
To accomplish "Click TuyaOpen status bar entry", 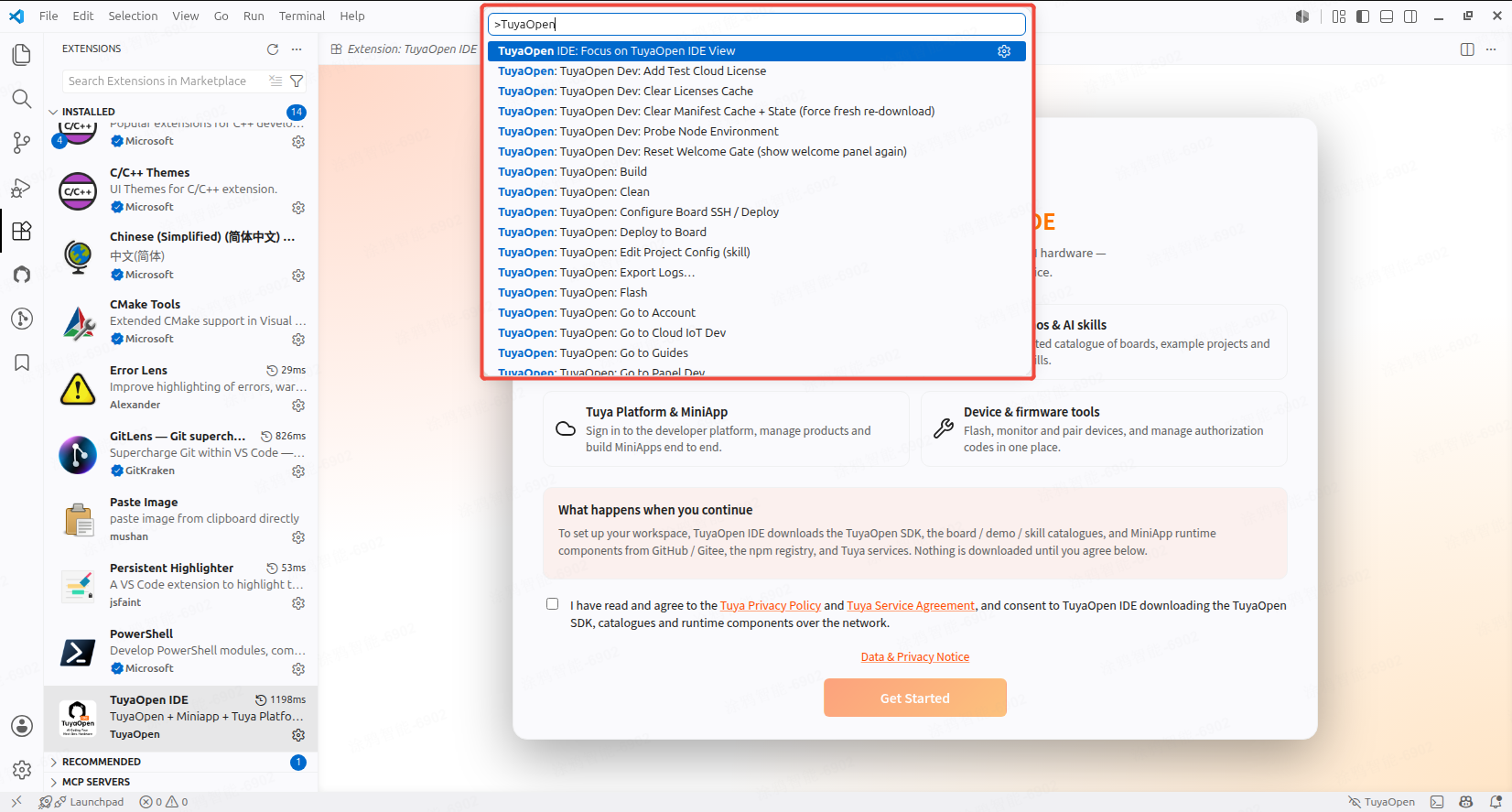I will coord(1382,802).
